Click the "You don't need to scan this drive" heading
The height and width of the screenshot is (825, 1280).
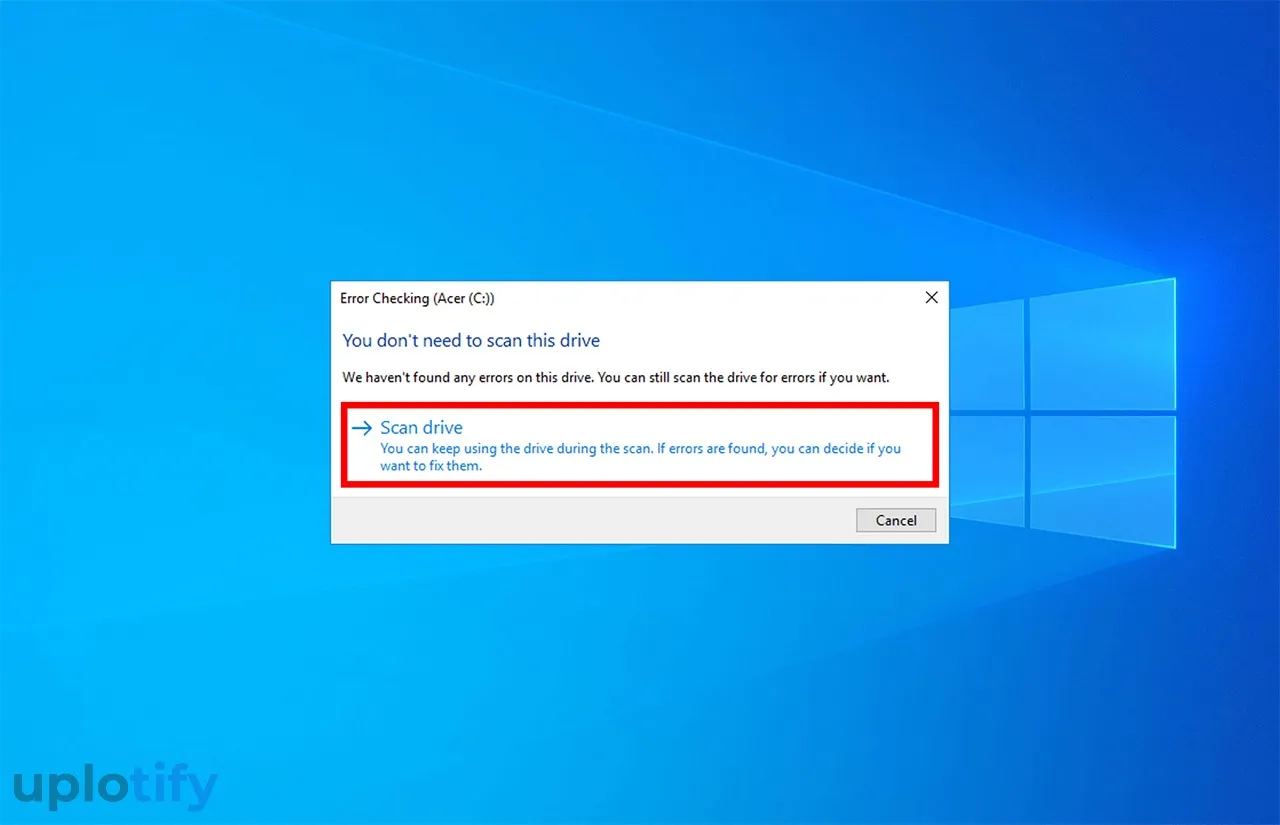coord(471,340)
